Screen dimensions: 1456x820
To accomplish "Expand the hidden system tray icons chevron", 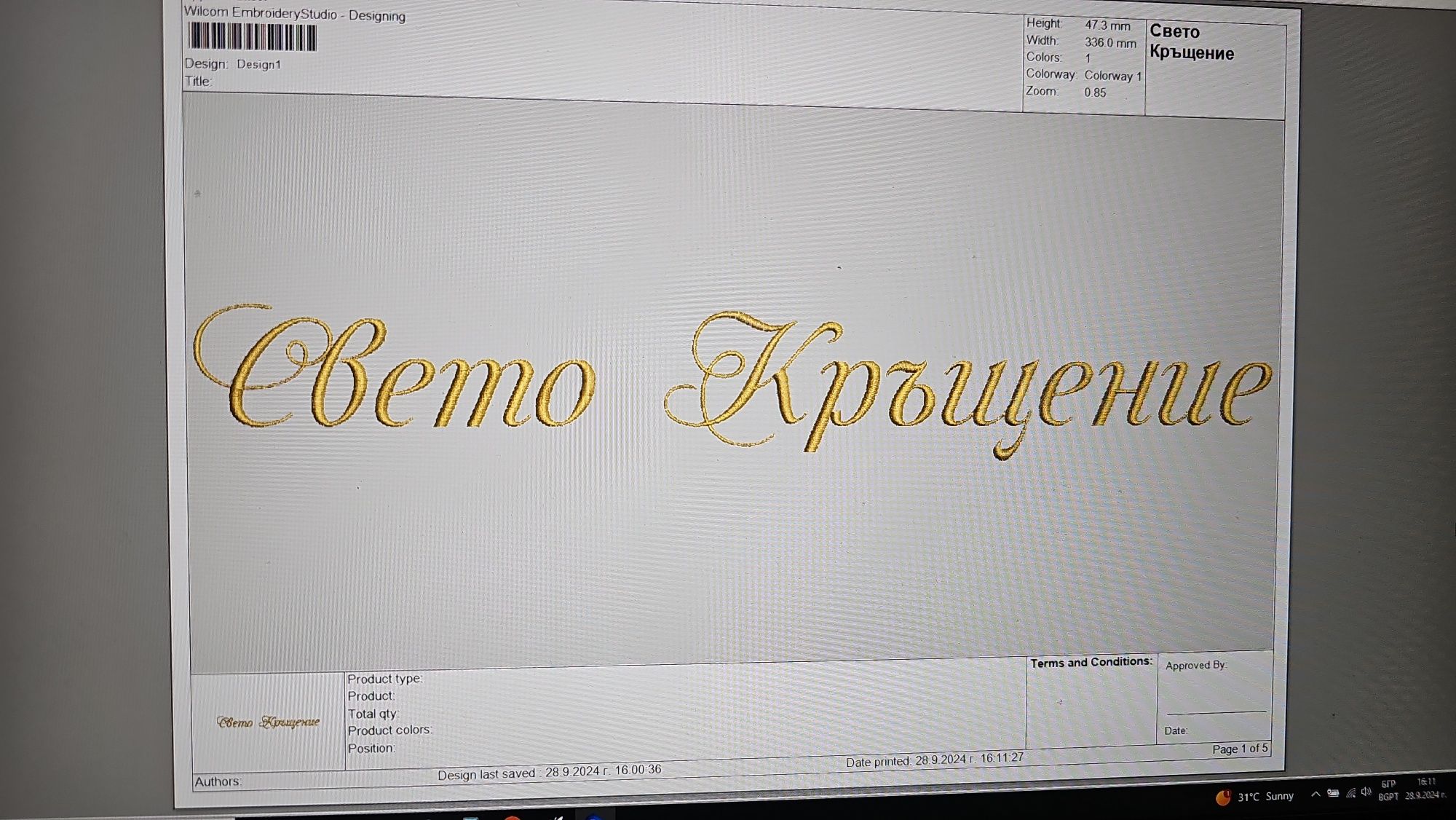I will [1315, 795].
